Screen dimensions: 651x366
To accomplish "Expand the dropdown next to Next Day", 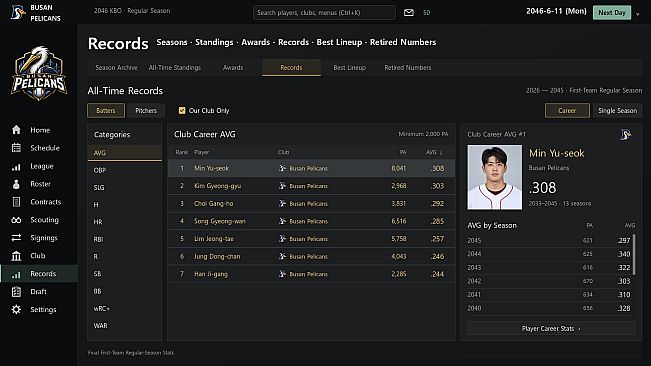I will pos(638,14).
